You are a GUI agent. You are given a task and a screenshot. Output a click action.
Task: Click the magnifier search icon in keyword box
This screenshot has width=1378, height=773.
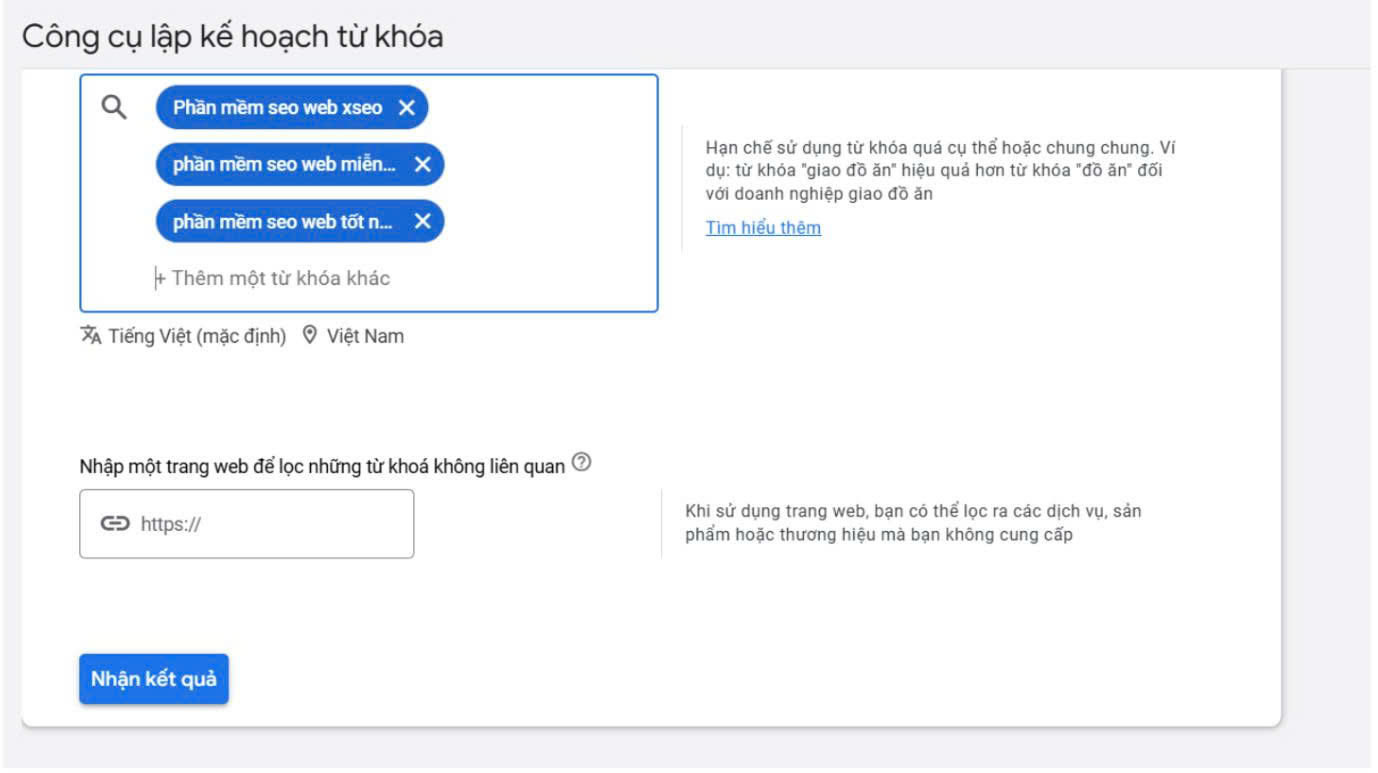[x=115, y=108]
